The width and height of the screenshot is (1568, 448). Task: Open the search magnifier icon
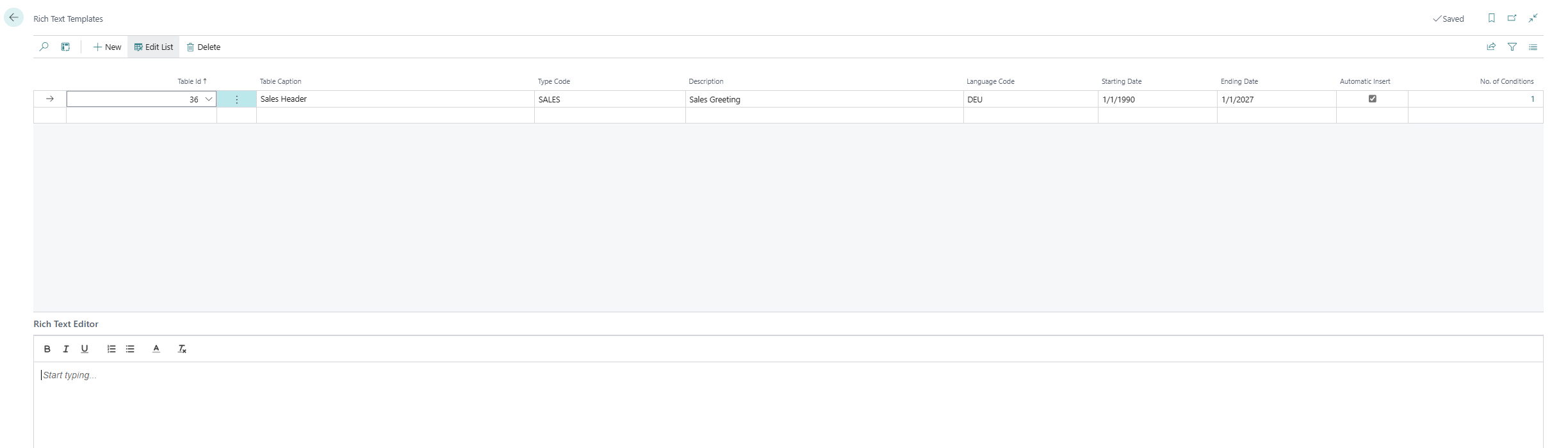(44, 47)
